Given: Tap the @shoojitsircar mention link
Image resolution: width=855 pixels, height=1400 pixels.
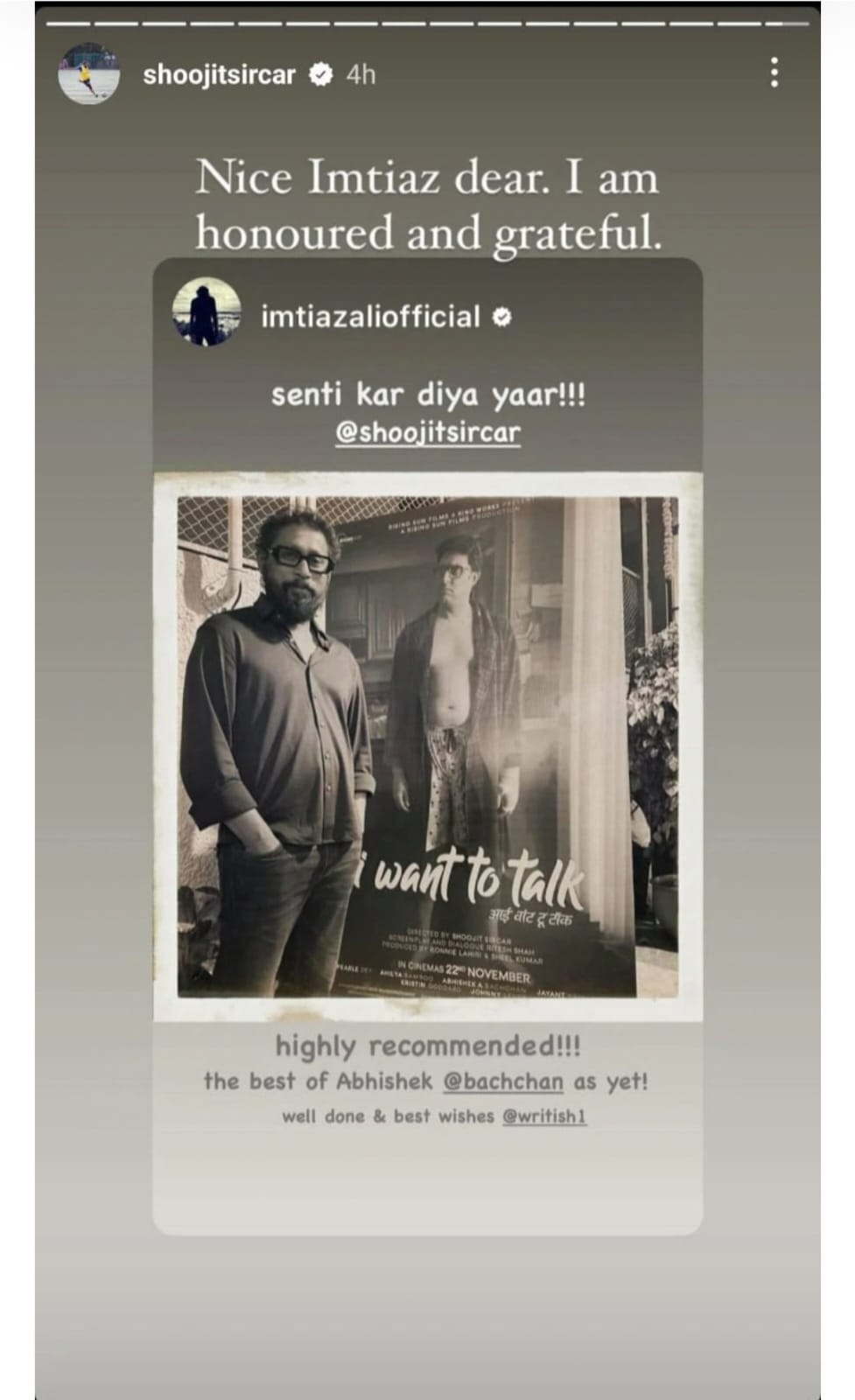Looking at the screenshot, I should pyautogui.click(x=428, y=433).
